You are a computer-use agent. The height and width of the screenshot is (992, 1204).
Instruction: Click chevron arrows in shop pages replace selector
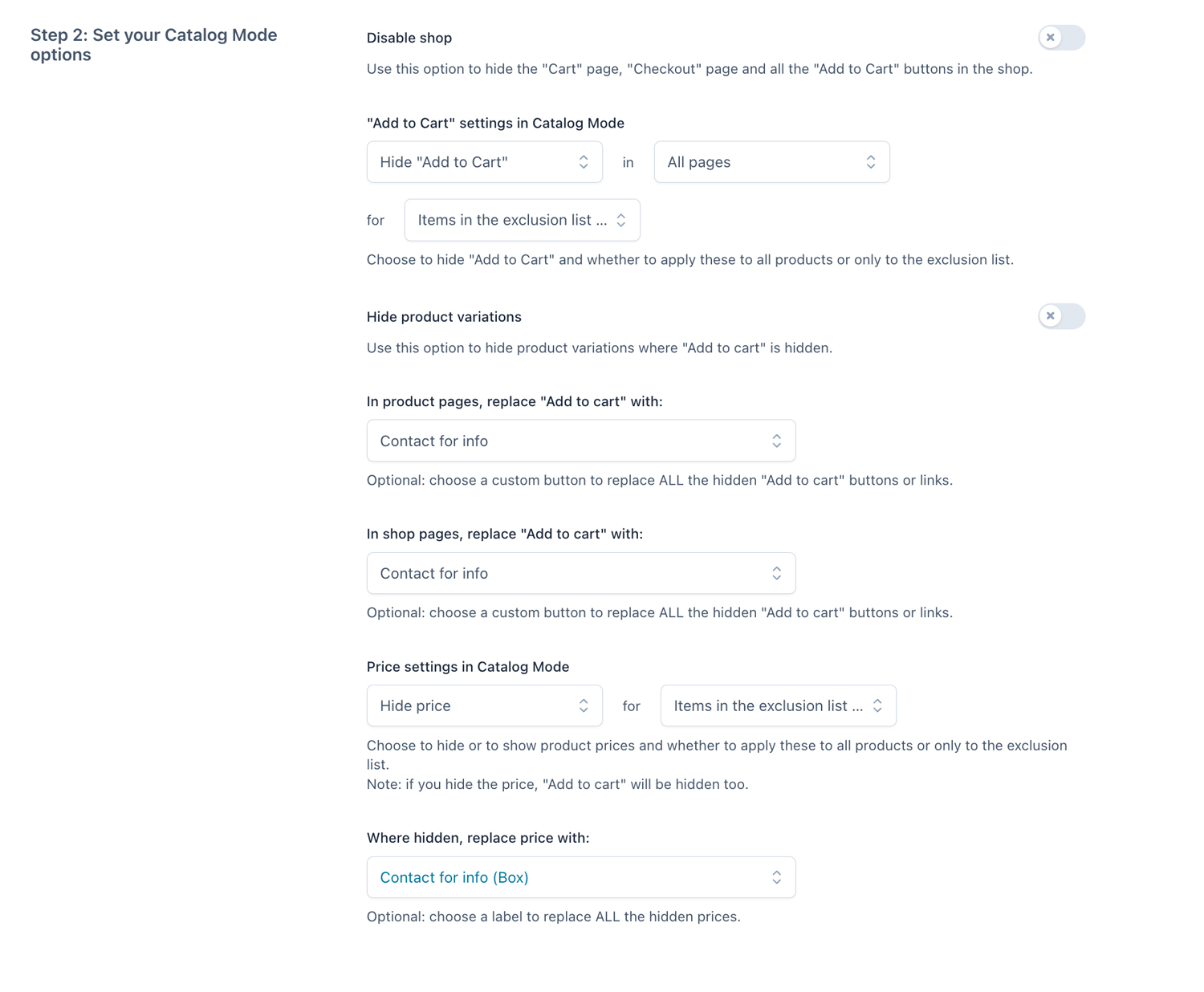[776, 573]
